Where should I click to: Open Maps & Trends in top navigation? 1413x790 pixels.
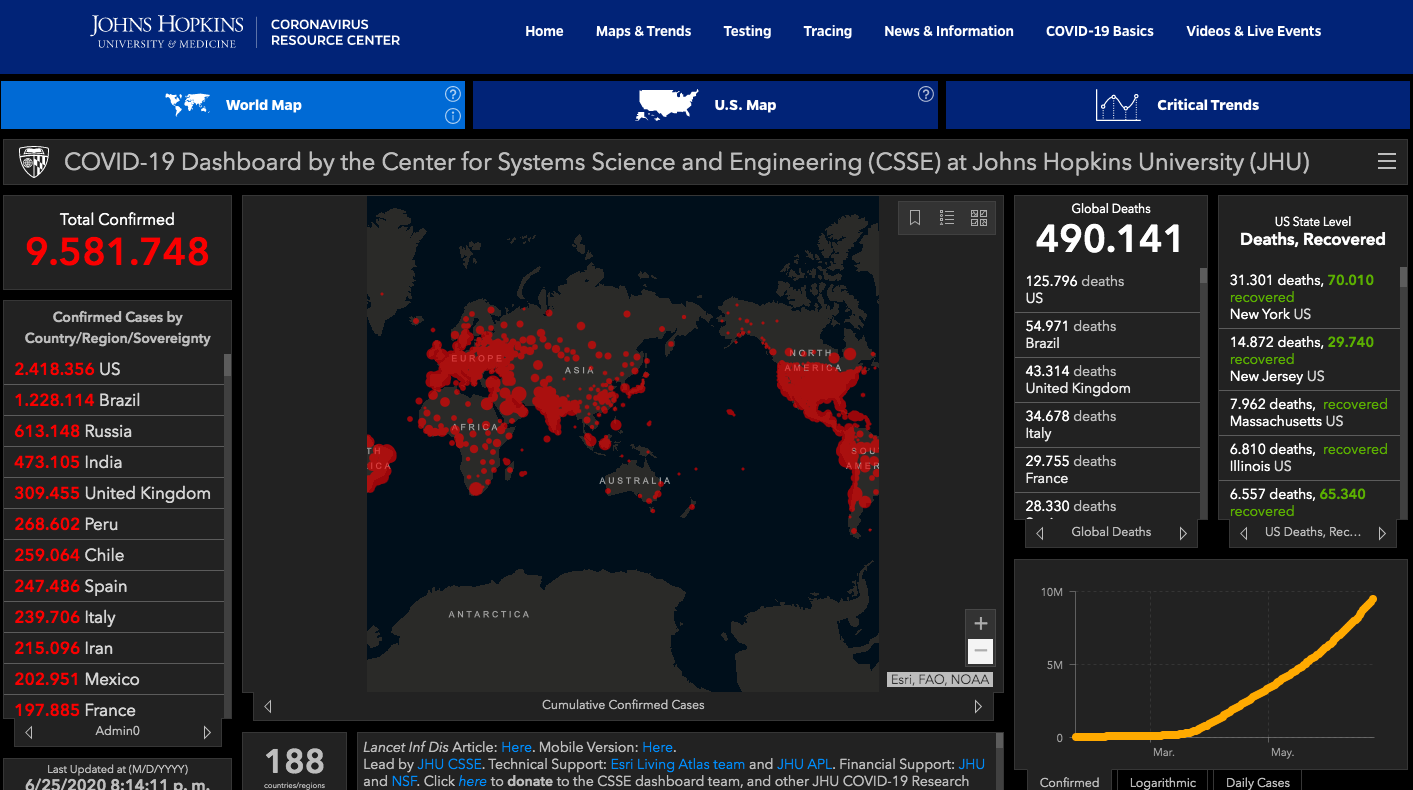643,31
